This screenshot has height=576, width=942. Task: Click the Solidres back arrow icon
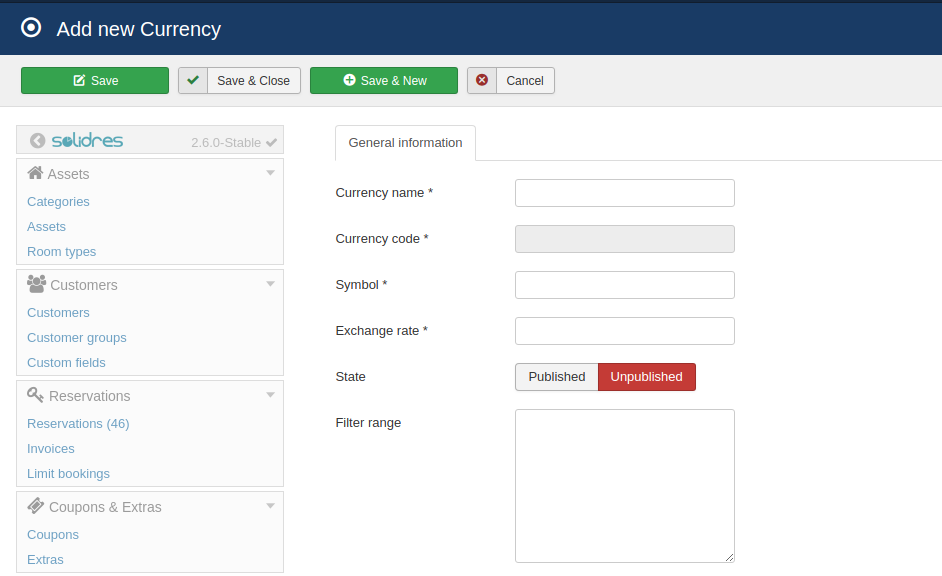(38, 141)
